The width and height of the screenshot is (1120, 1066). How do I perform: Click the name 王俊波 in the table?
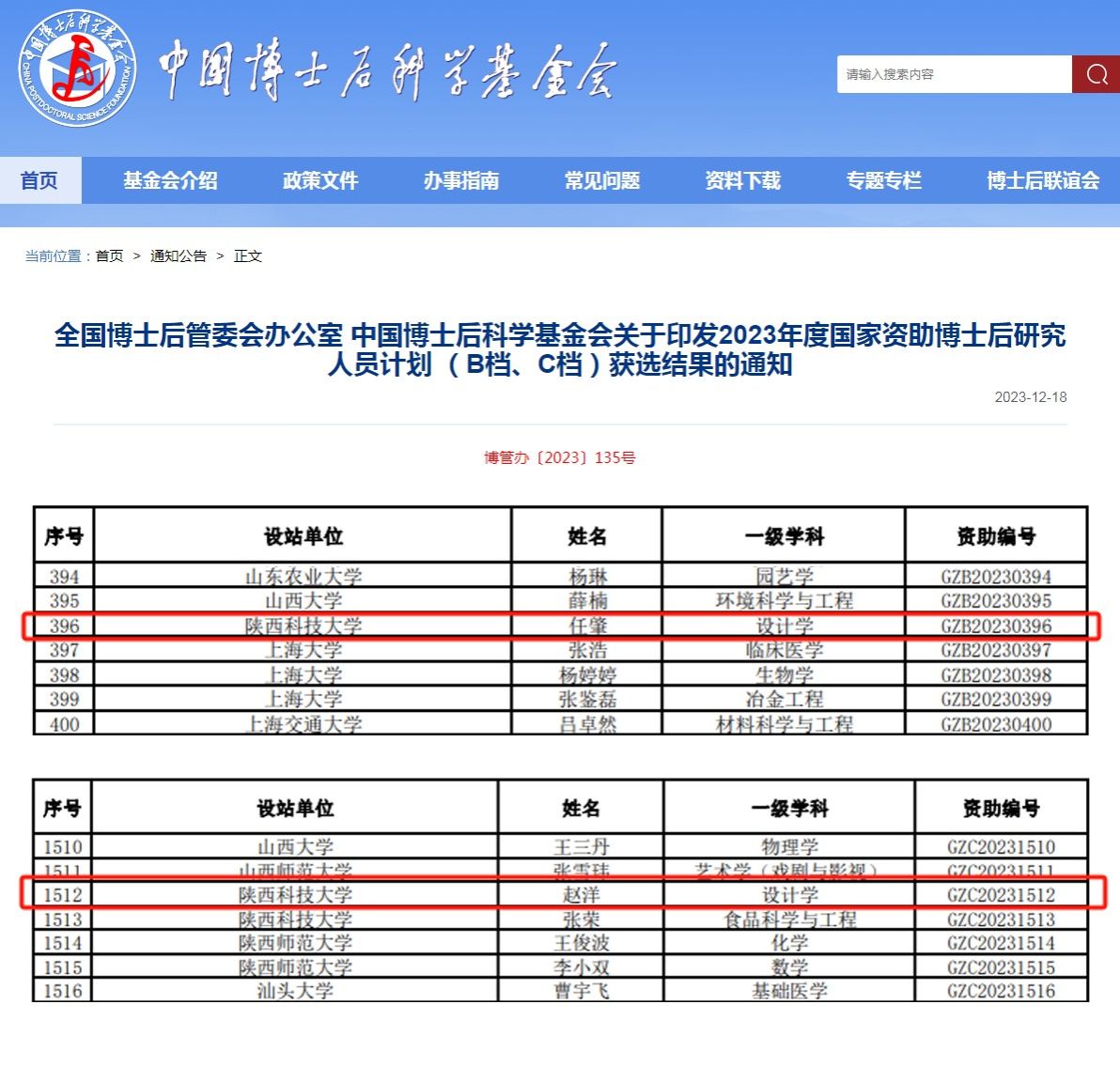(x=582, y=942)
